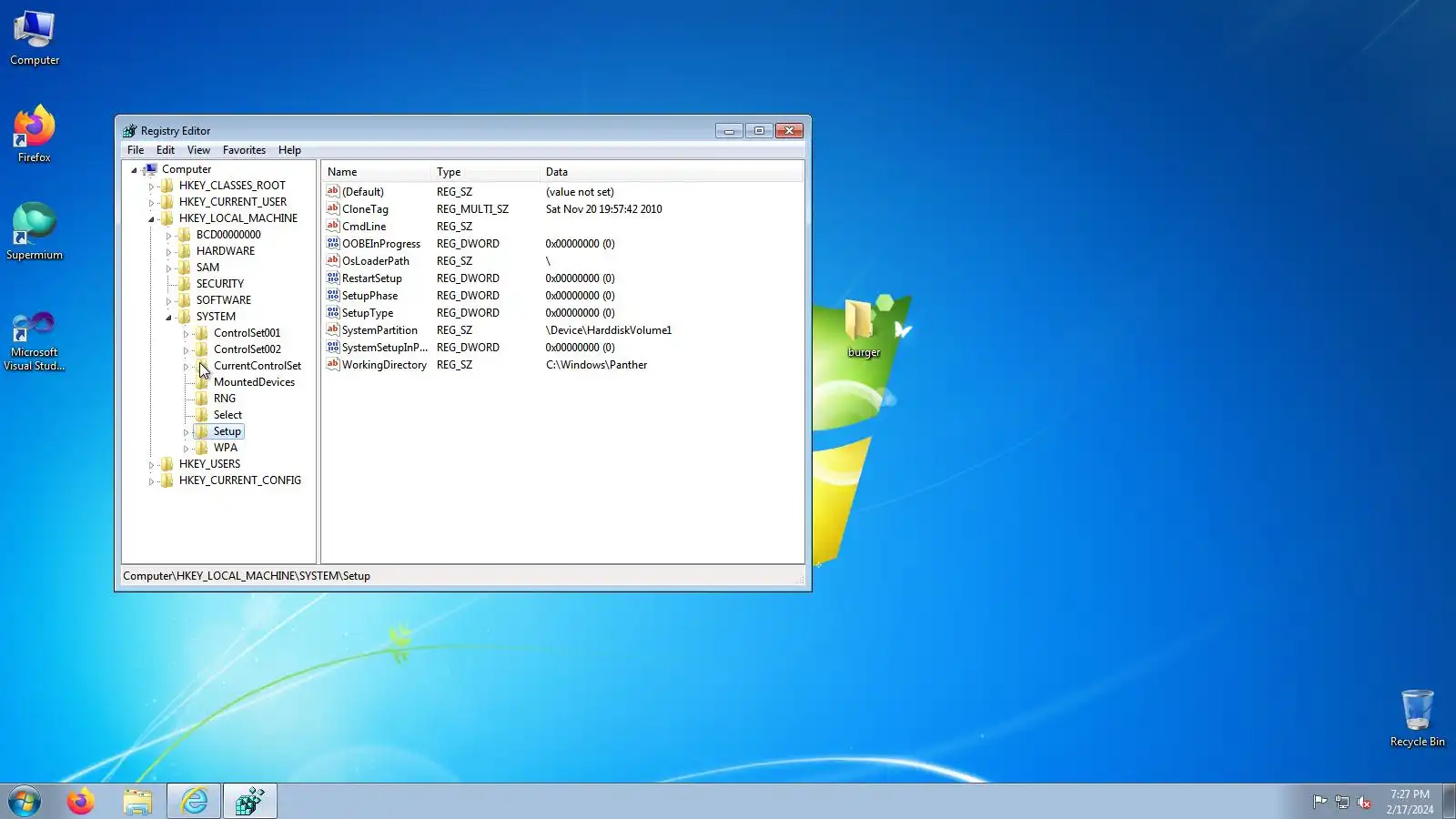
Task: Click the taskbar clock showing 7:27 PM
Action: click(x=1410, y=802)
